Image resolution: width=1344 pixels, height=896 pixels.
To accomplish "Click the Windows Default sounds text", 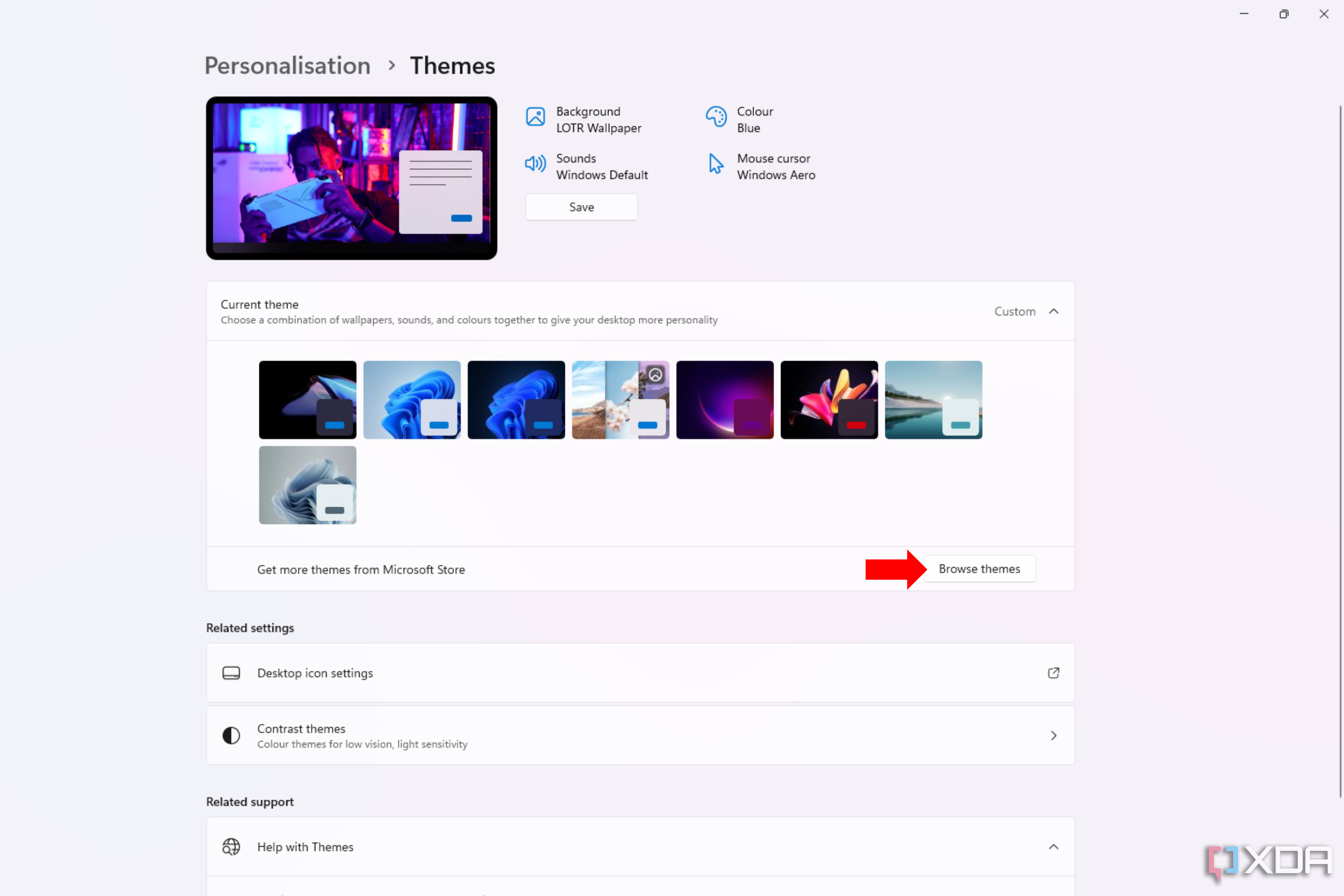I will click(x=602, y=175).
